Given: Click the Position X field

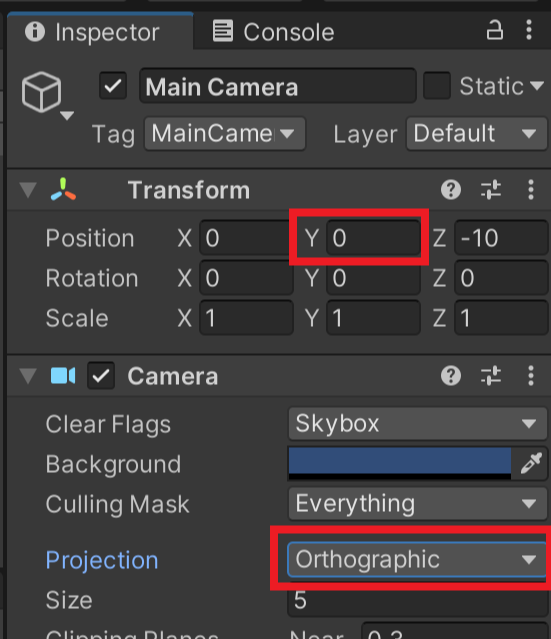Looking at the screenshot, I should (245, 238).
